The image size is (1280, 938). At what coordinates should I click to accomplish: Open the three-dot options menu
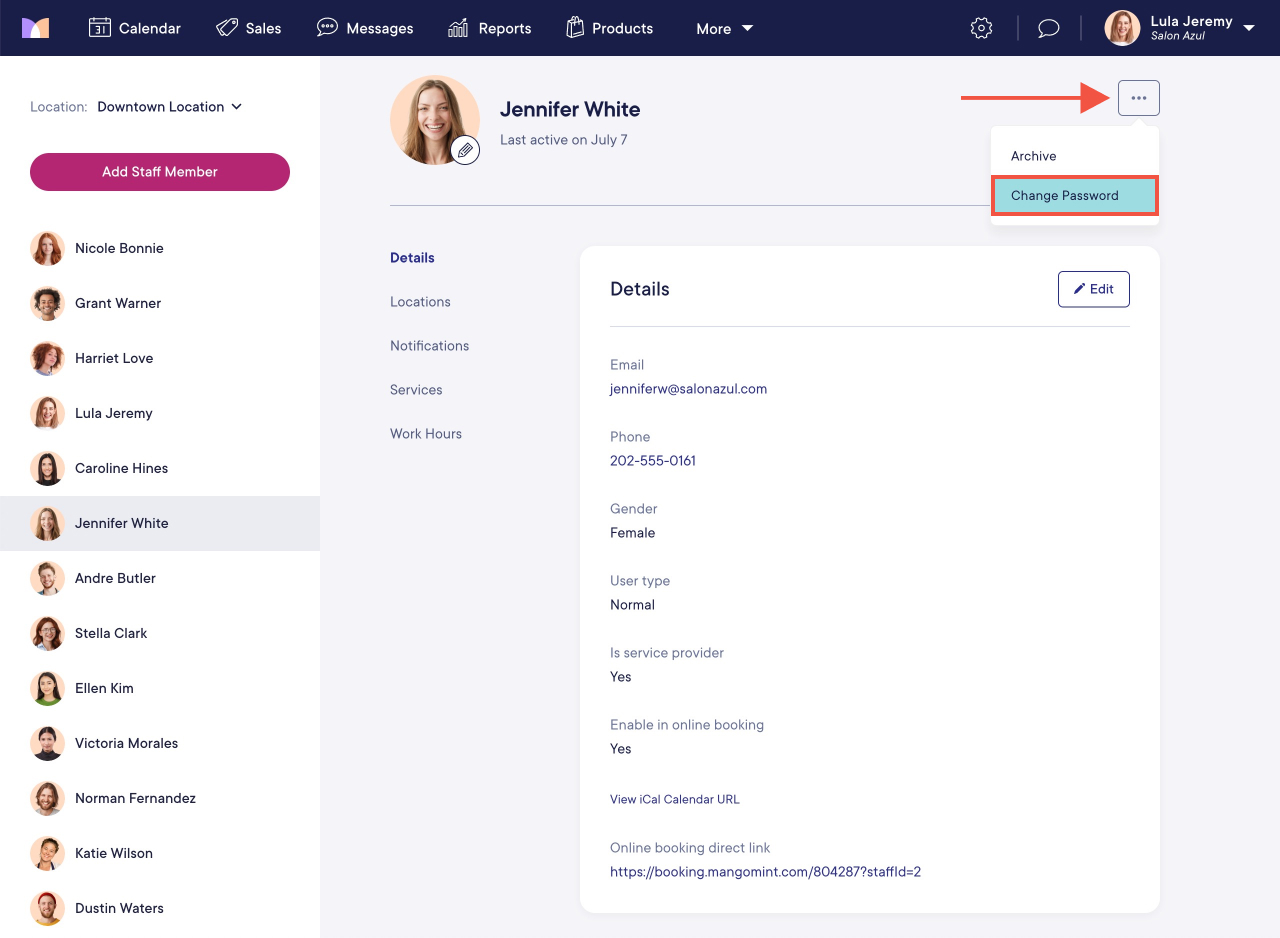click(1138, 97)
